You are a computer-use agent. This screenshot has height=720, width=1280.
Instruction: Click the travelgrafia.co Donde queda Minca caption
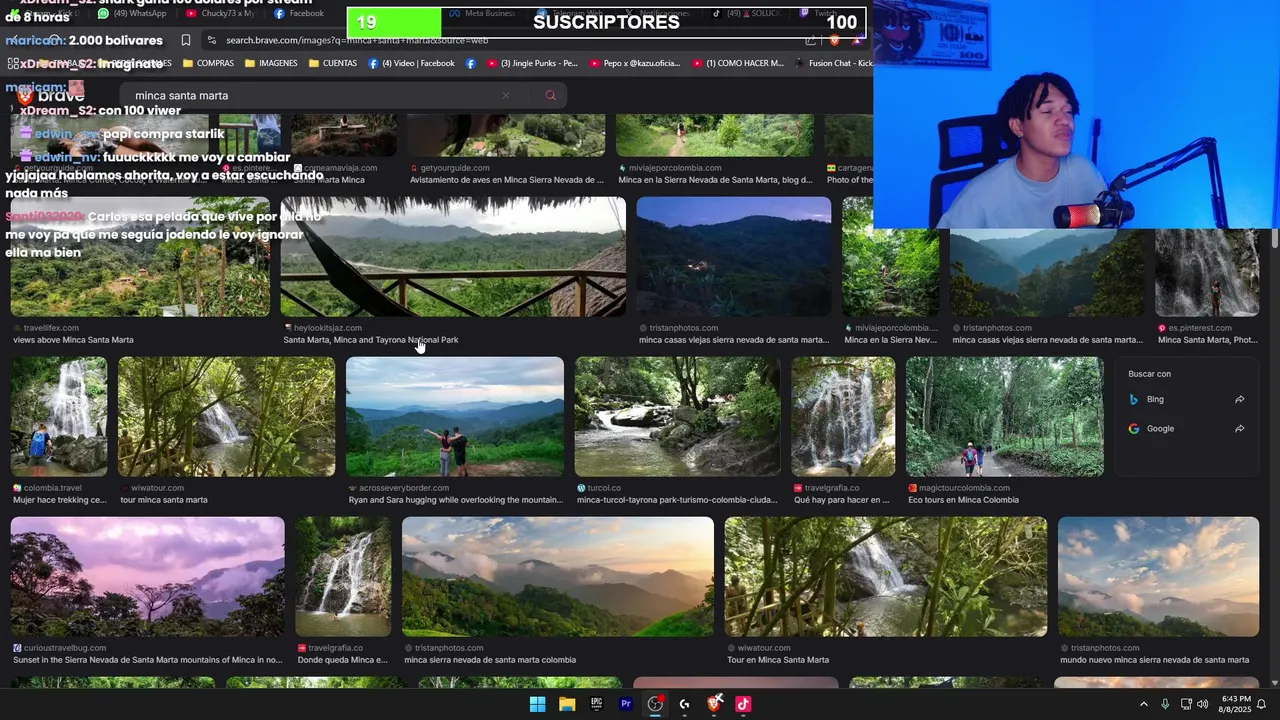pyautogui.click(x=342, y=660)
